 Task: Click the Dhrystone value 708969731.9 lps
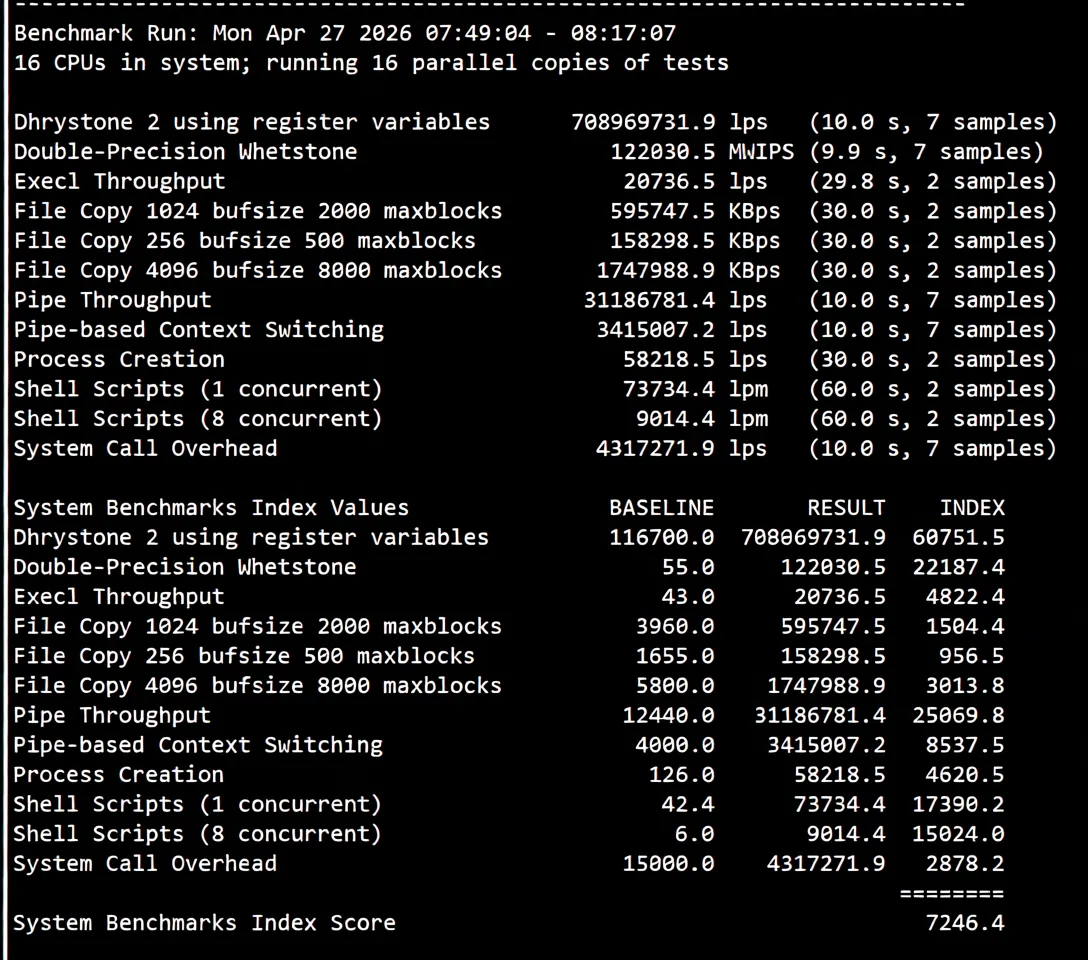click(670, 122)
